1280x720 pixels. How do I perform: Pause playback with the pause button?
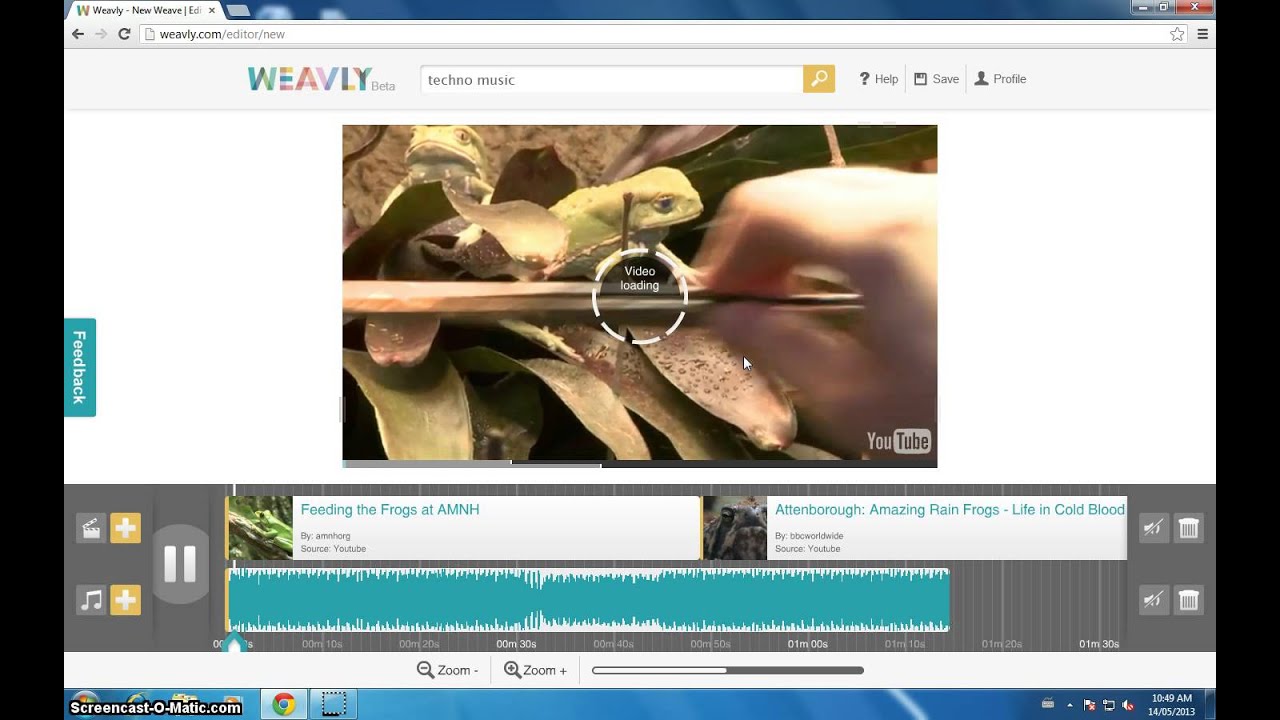(180, 564)
